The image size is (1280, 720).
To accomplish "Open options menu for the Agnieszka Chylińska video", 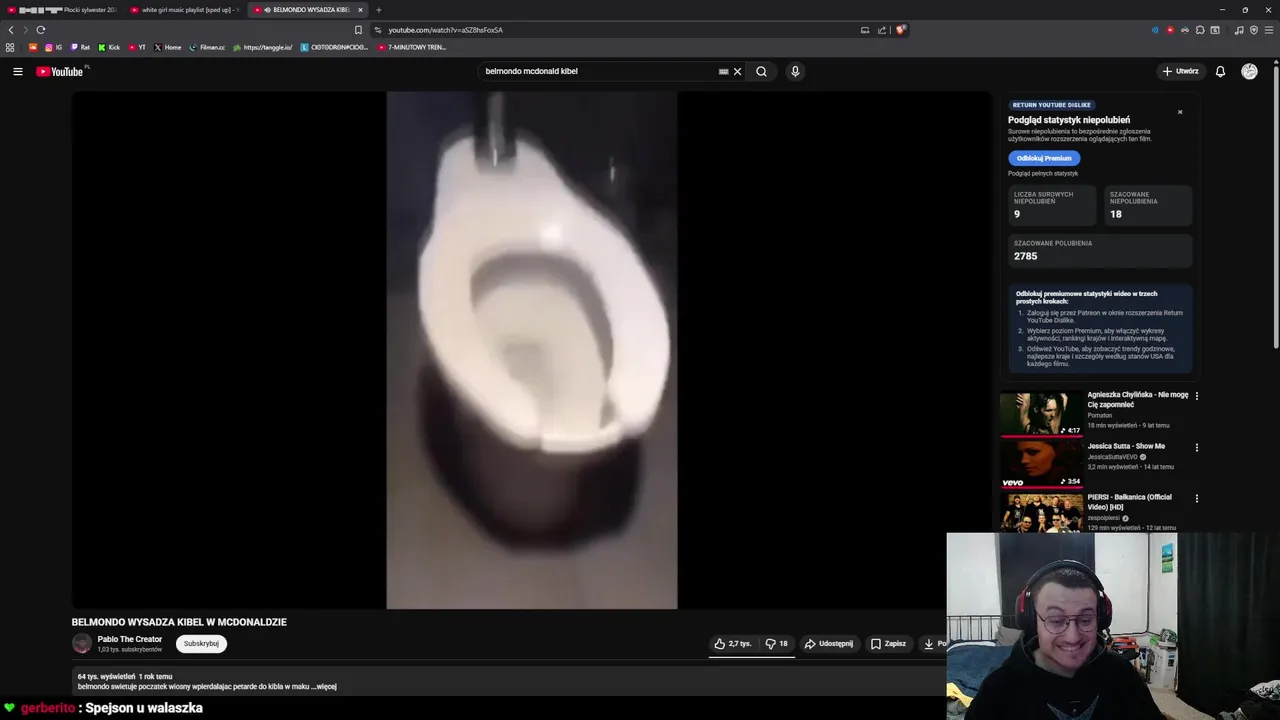I will (1197, 396).
